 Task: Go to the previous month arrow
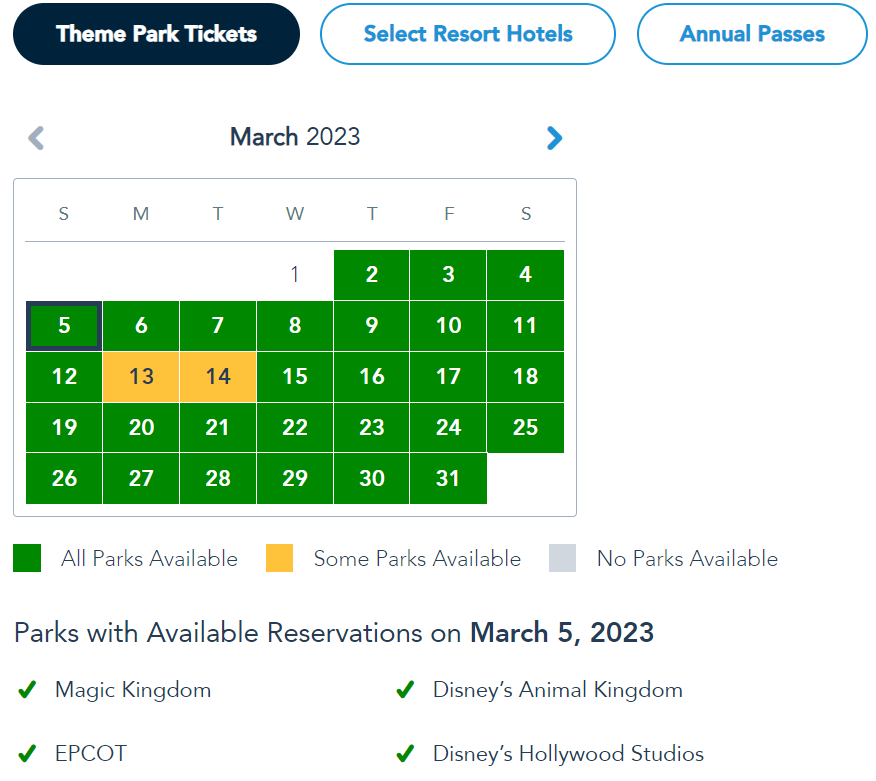36,138
